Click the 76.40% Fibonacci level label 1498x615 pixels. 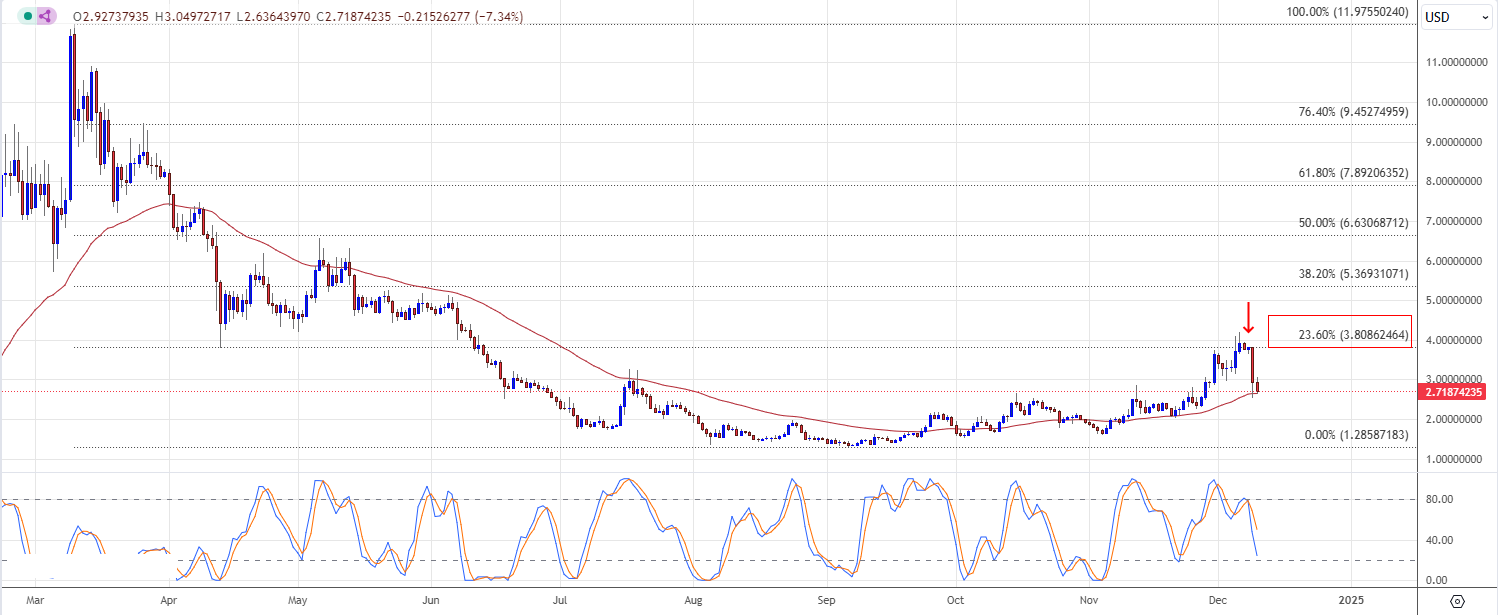1353,112
